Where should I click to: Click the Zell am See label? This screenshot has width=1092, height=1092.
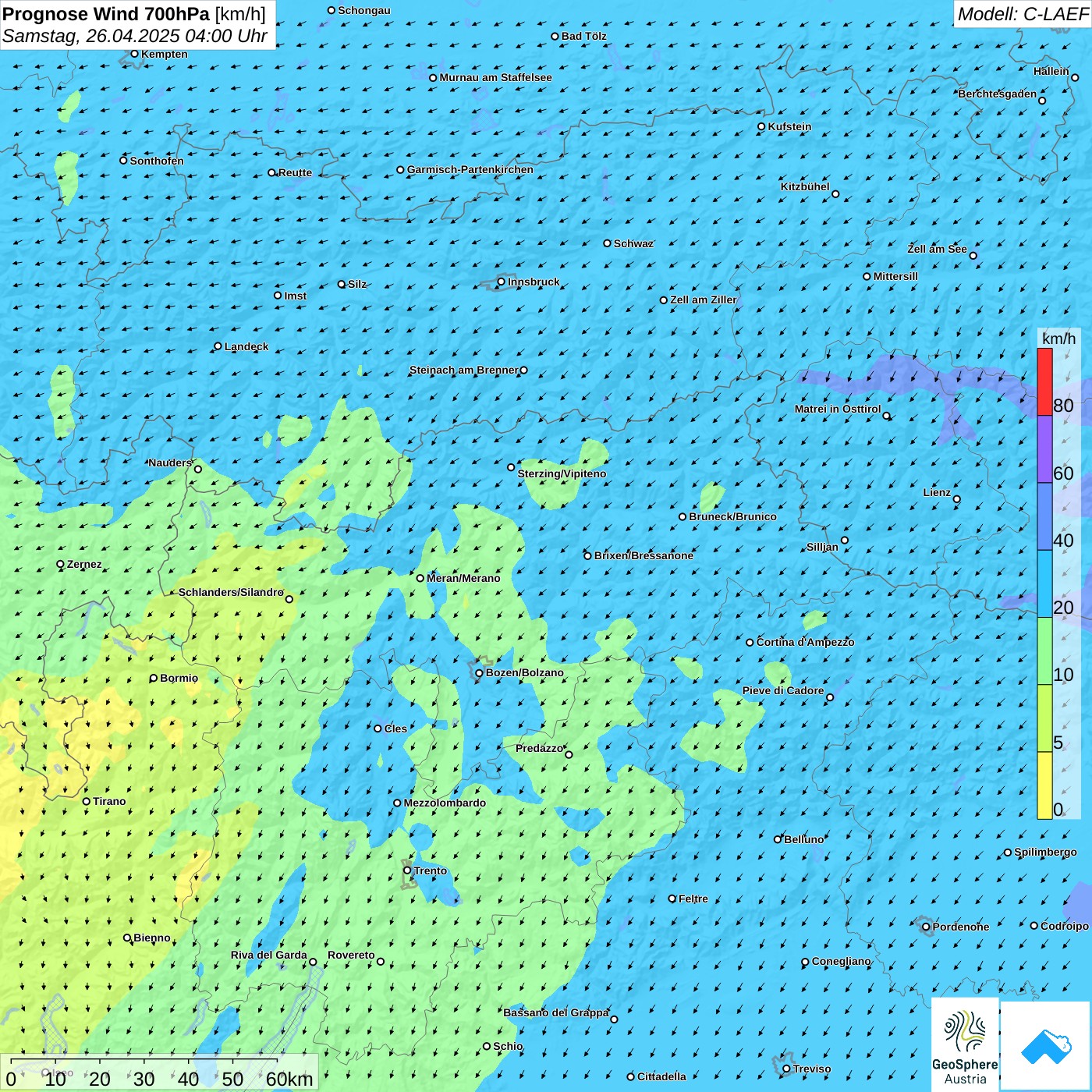[x=937, y=249]
